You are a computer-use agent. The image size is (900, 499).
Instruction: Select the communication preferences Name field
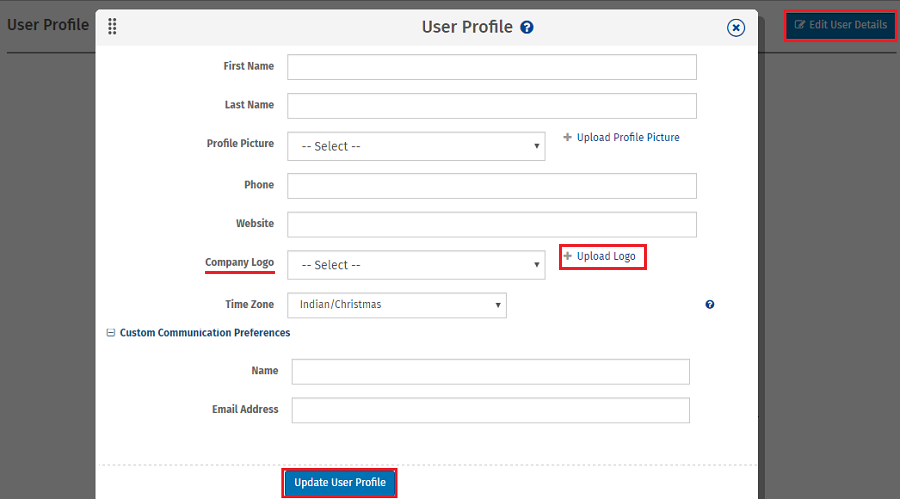[490, 372]
